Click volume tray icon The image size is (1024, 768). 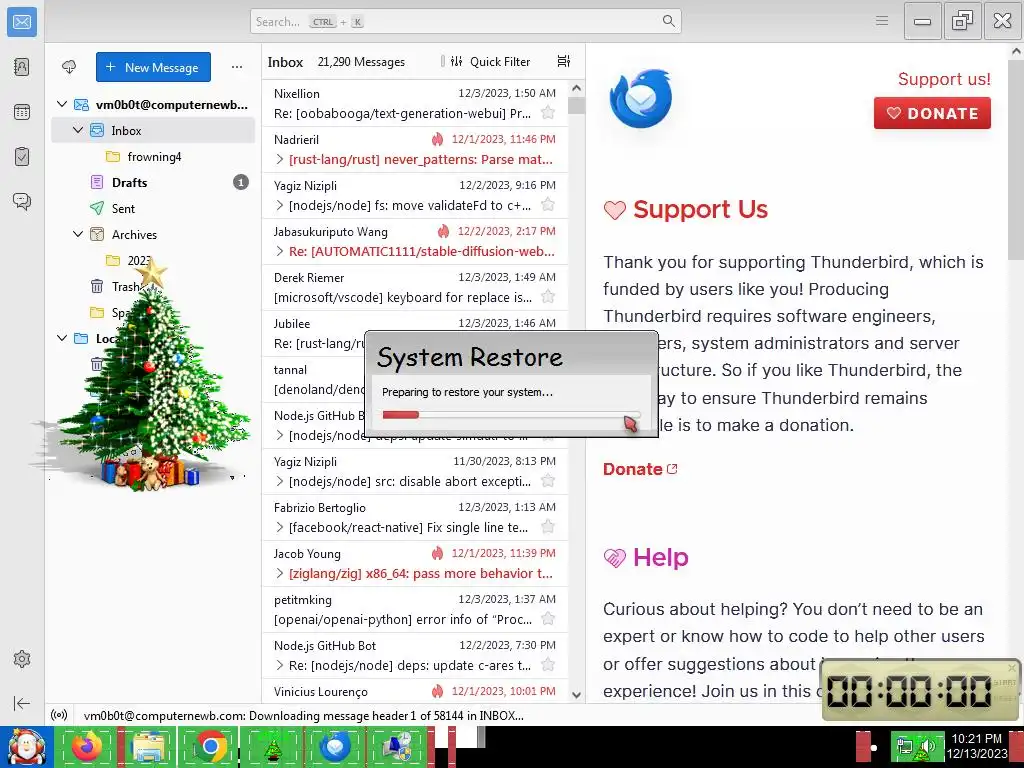[927, 746]
